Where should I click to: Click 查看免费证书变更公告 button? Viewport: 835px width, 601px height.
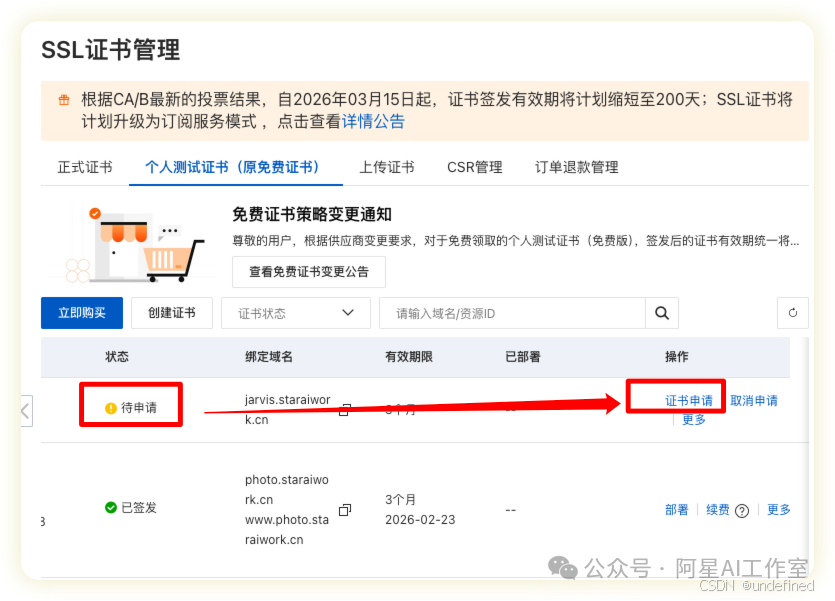point(309,272)
